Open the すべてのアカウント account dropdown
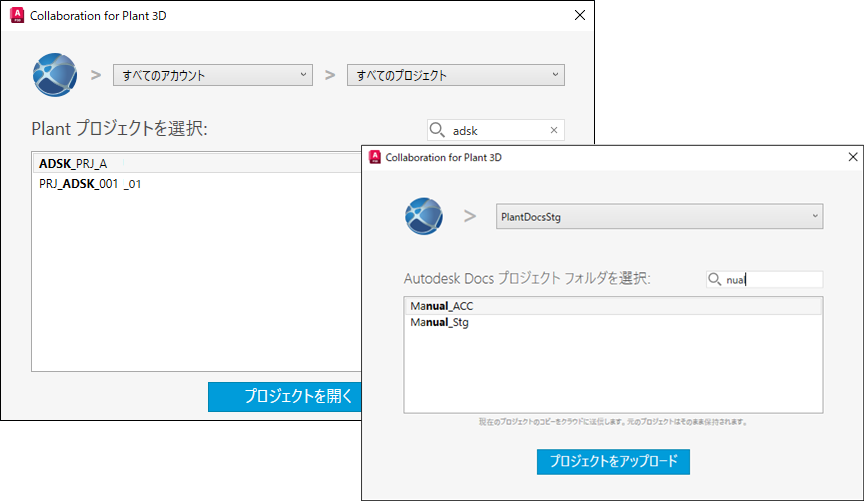Viewport: 864px width, 501px height. 213,75
